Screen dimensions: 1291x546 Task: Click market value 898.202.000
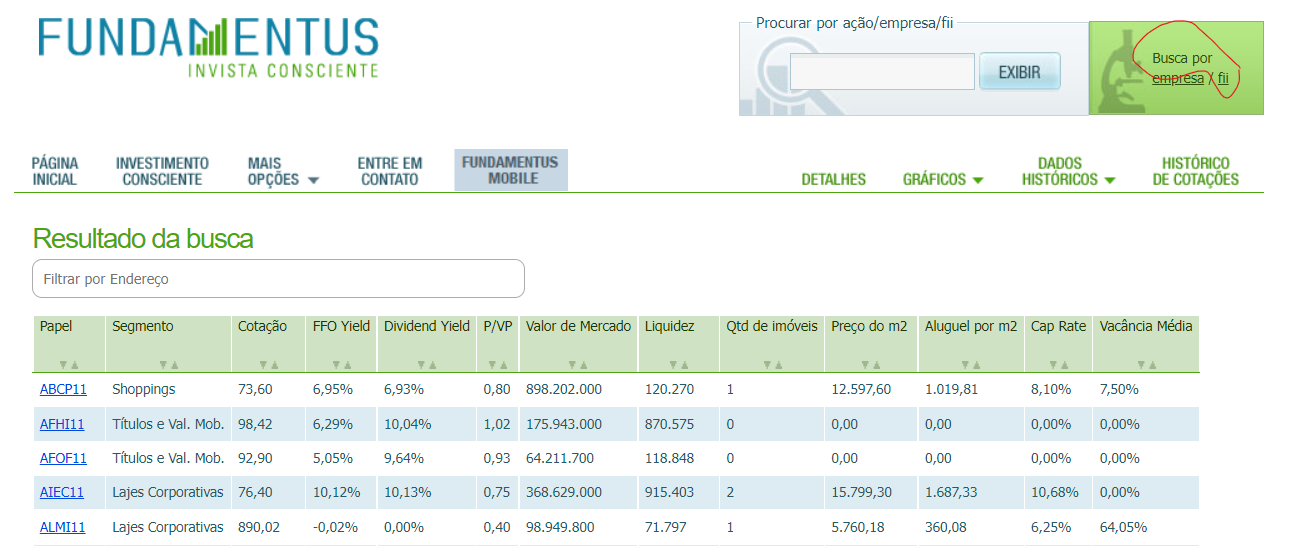point(564,389)
